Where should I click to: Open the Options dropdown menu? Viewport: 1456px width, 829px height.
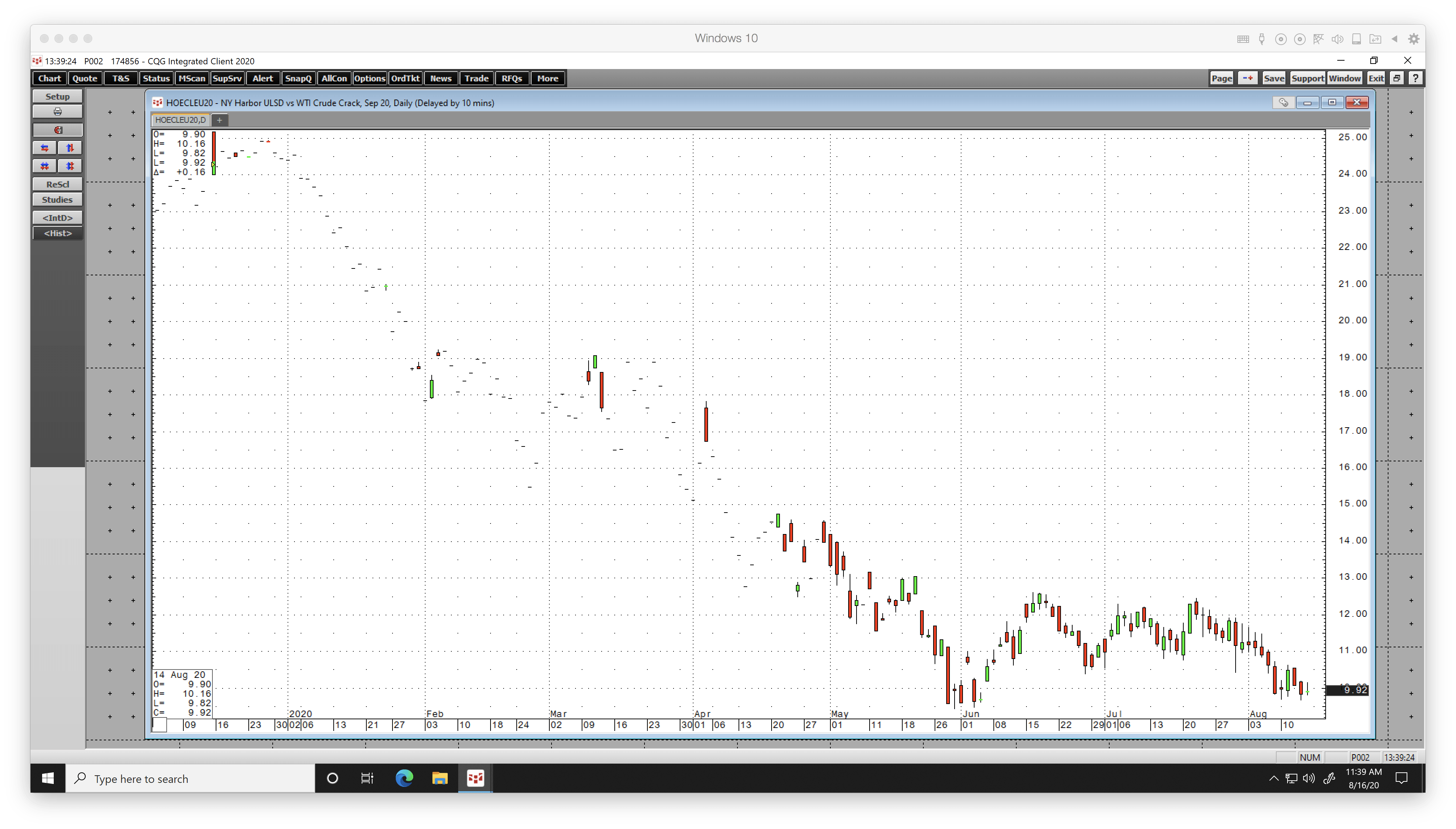tap(370, 78)
